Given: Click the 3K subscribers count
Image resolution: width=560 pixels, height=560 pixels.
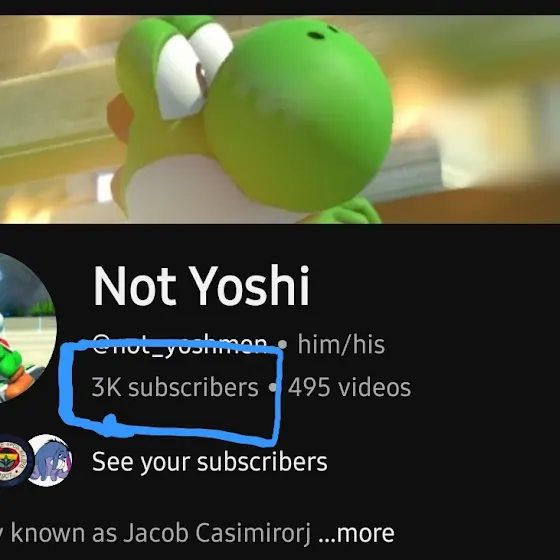Looking at the screenshot, I should point(175,388).
